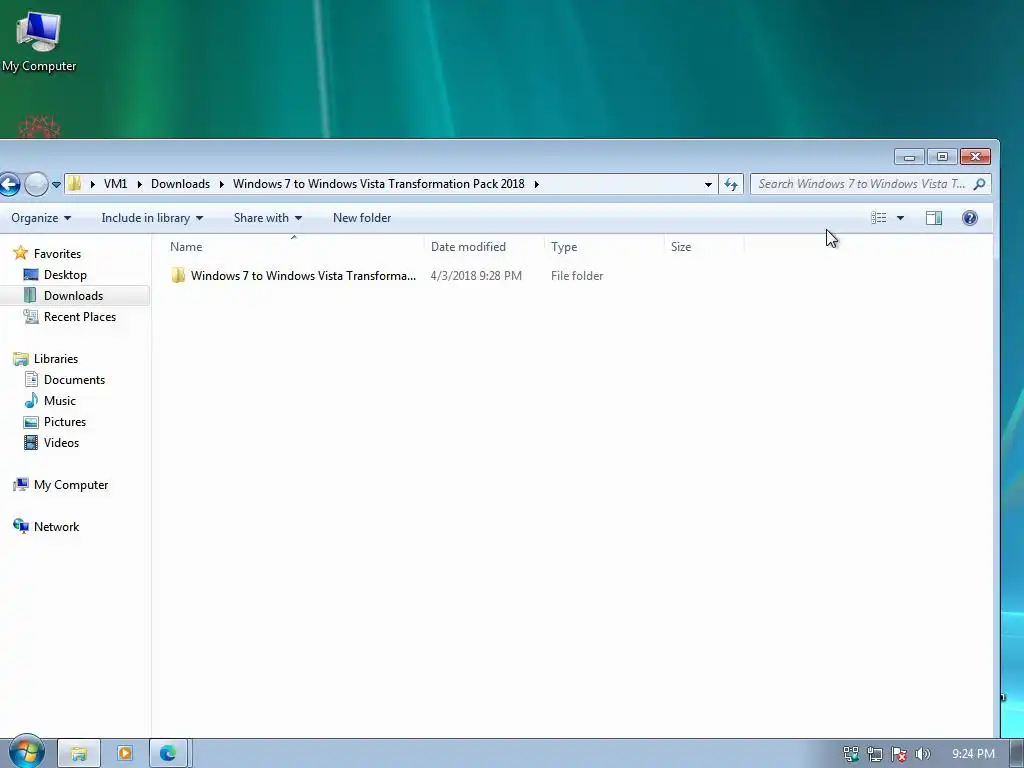
Task: Open the Share with menu
Action: [268, 218]
